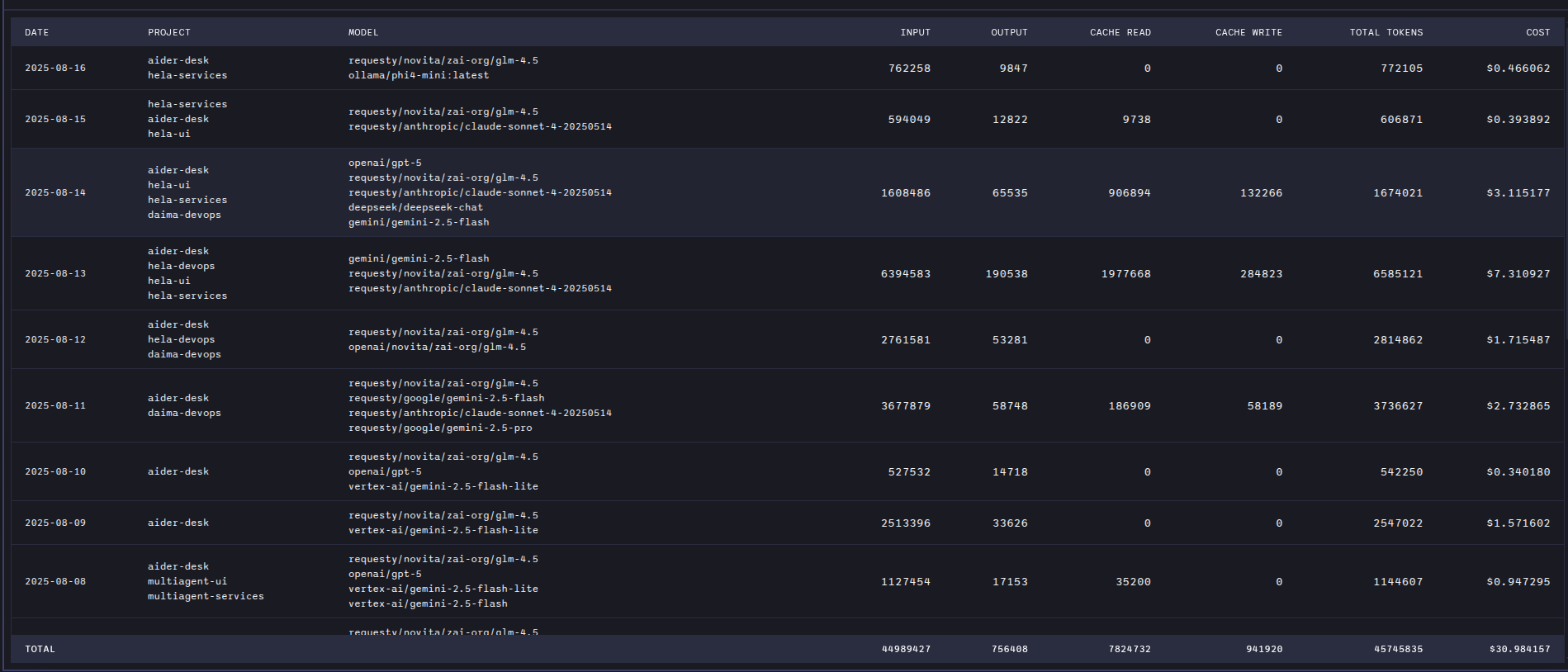
Task: Click cost value $0.466062
Action: [x=1518, y=68]
